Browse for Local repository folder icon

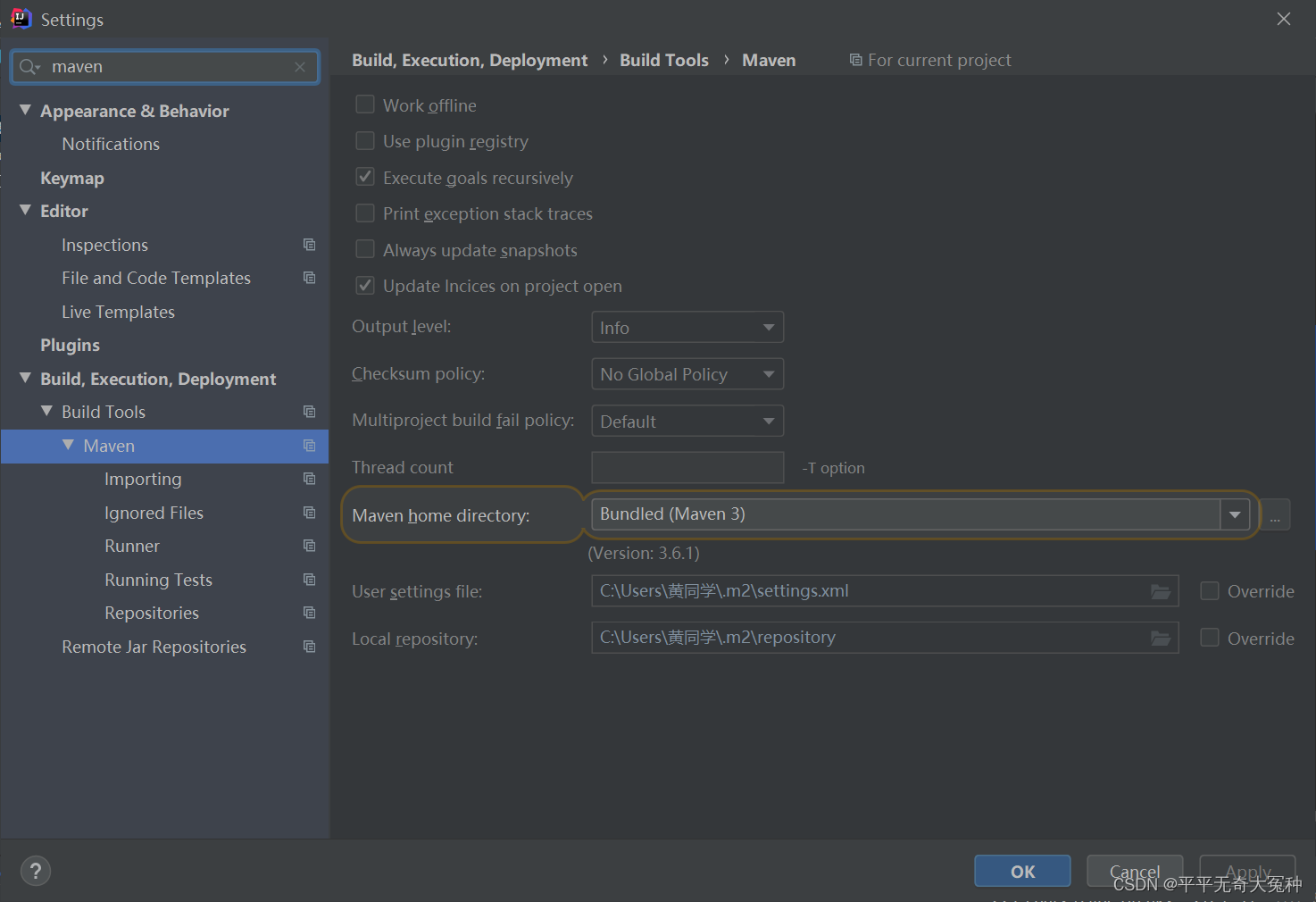1160,638
